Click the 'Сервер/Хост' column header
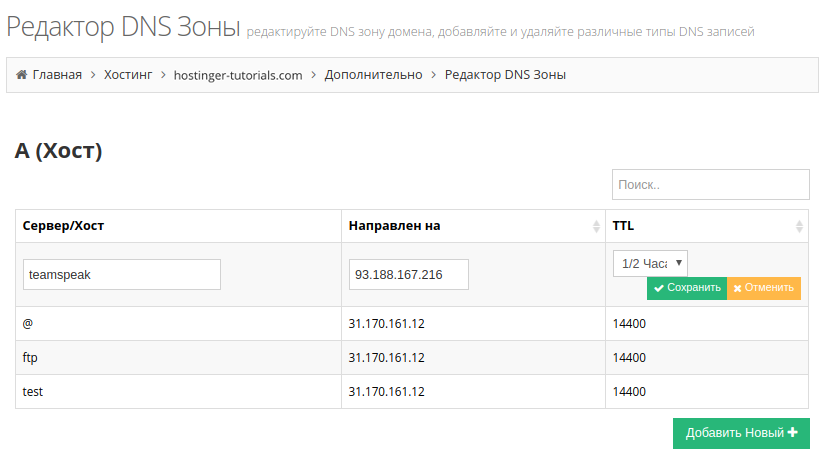 [64, 226]
